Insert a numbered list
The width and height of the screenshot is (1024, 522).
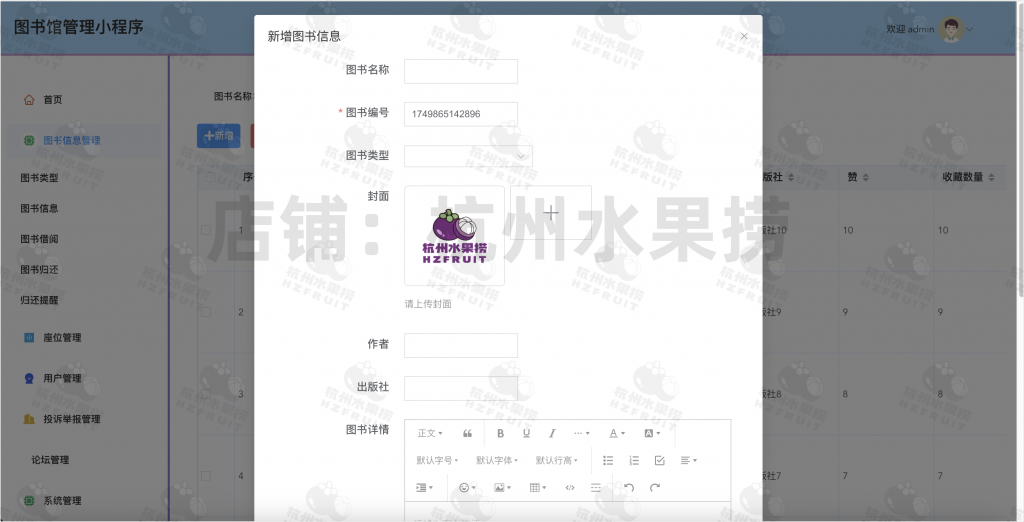(x=634, y=461)
